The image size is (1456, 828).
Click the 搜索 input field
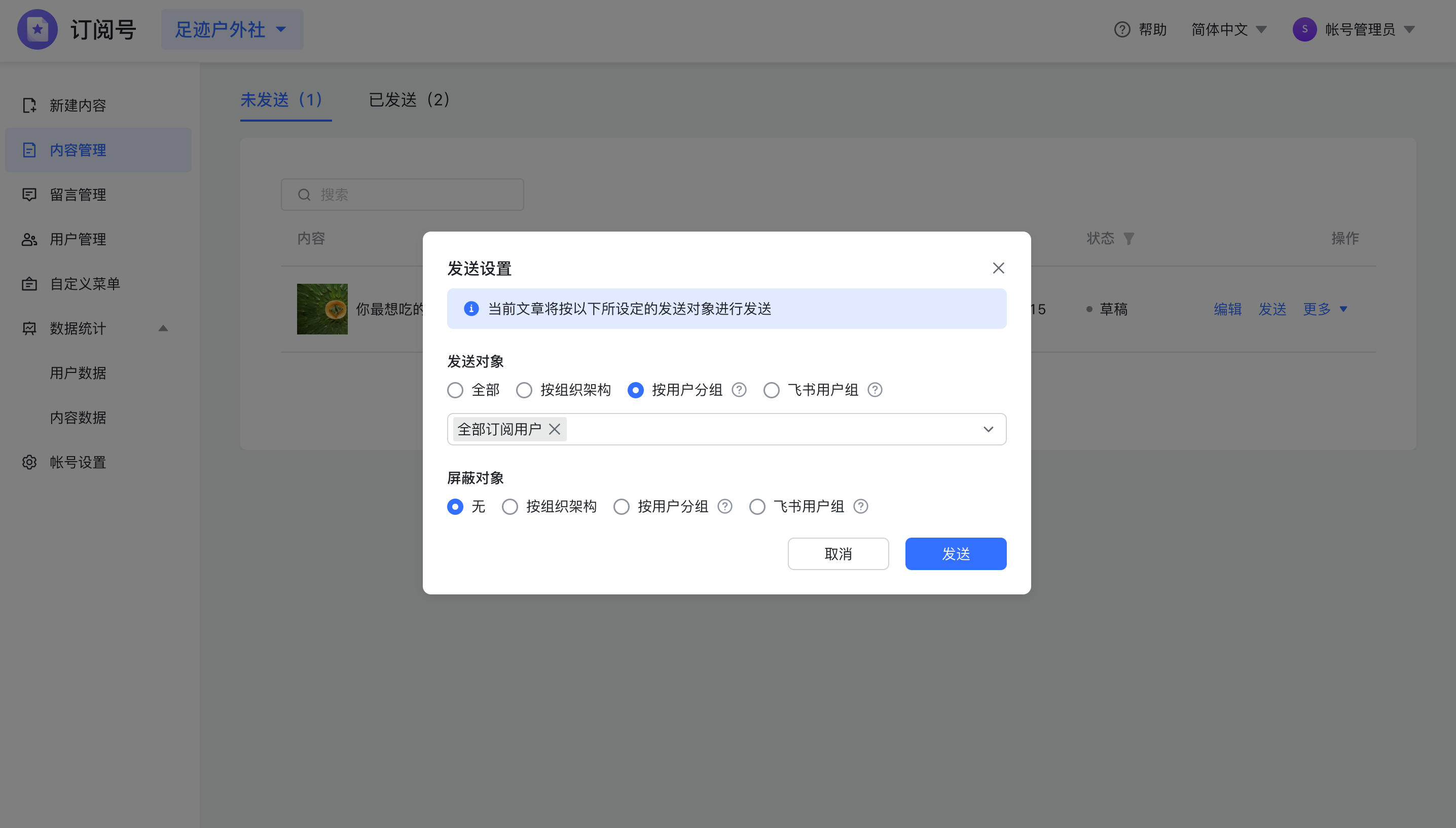(402, 195)
